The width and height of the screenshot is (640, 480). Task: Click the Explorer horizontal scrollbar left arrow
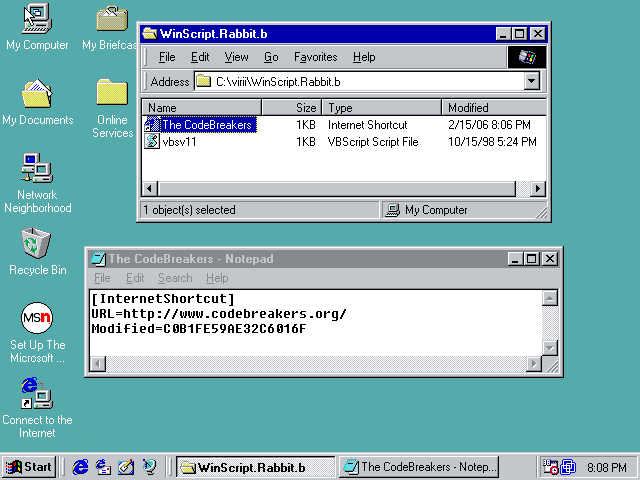149,189
